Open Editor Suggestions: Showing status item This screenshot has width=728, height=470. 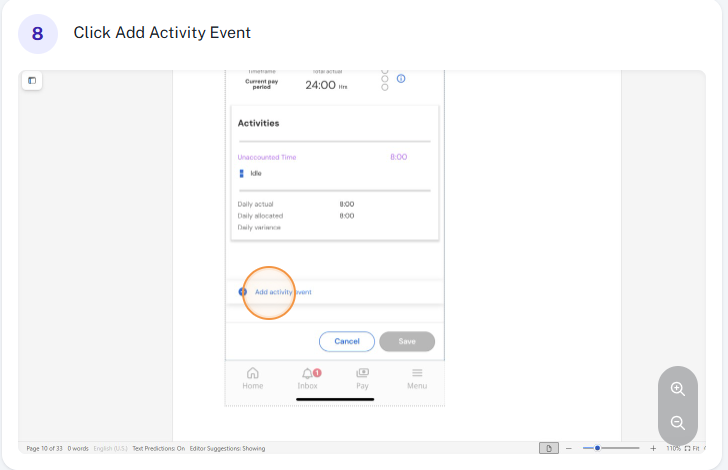pyautogui.click(x=227, y=449)
